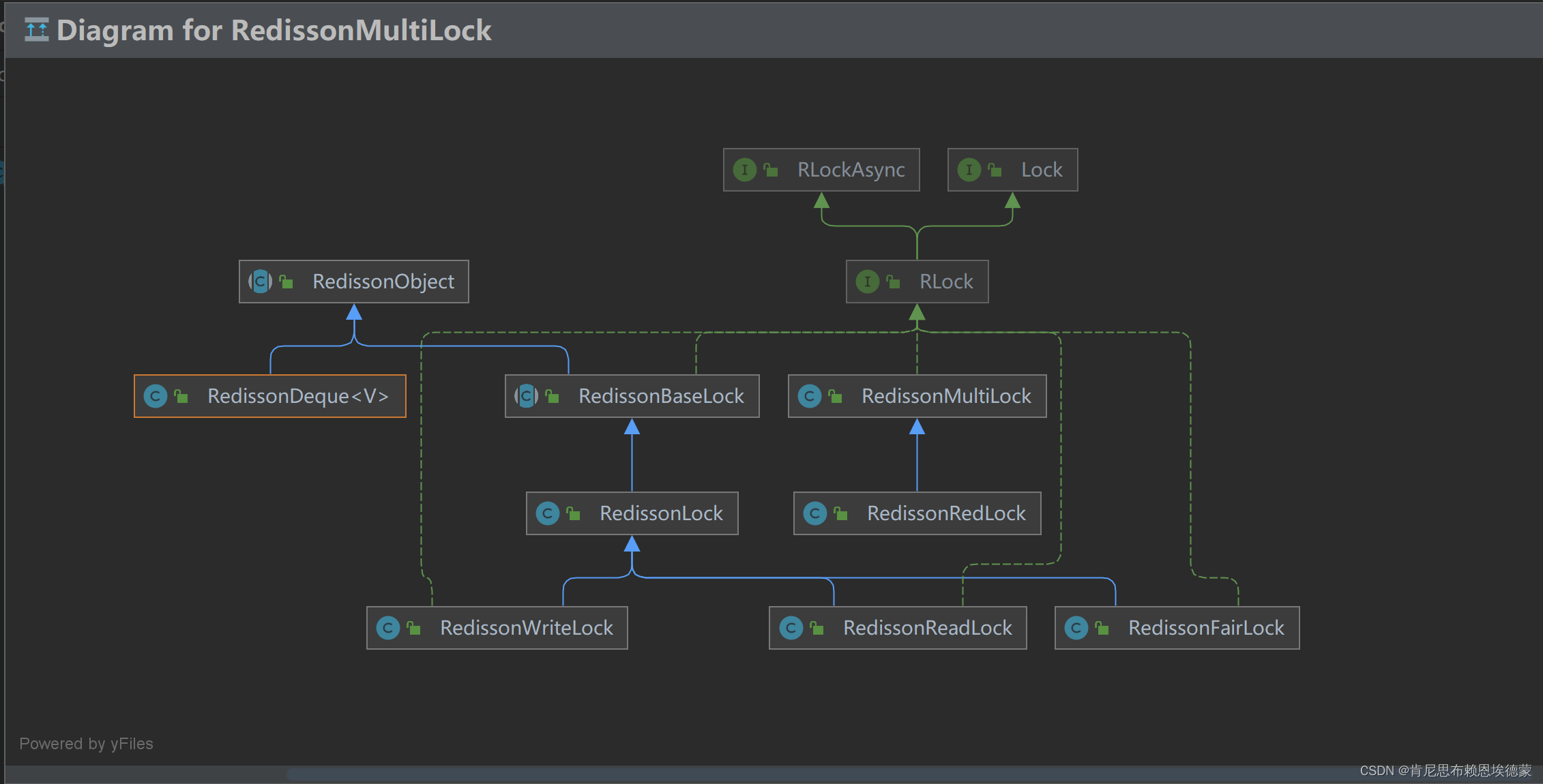Click public lock icon on RedissonLock
The width and height of the screenshot is (1543, 784).
click(x=574, y=513)
